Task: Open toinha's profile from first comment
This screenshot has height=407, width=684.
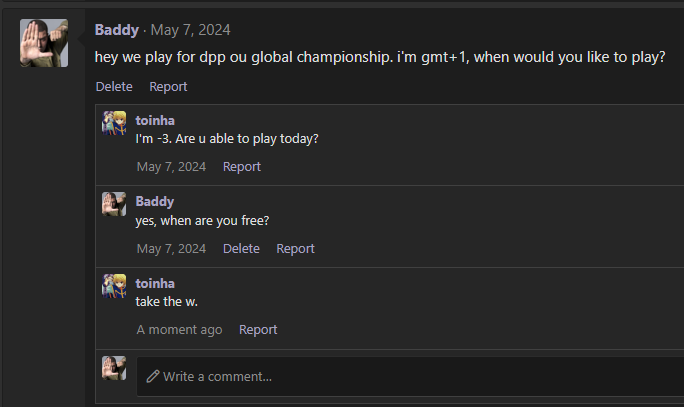Action: 155,120
